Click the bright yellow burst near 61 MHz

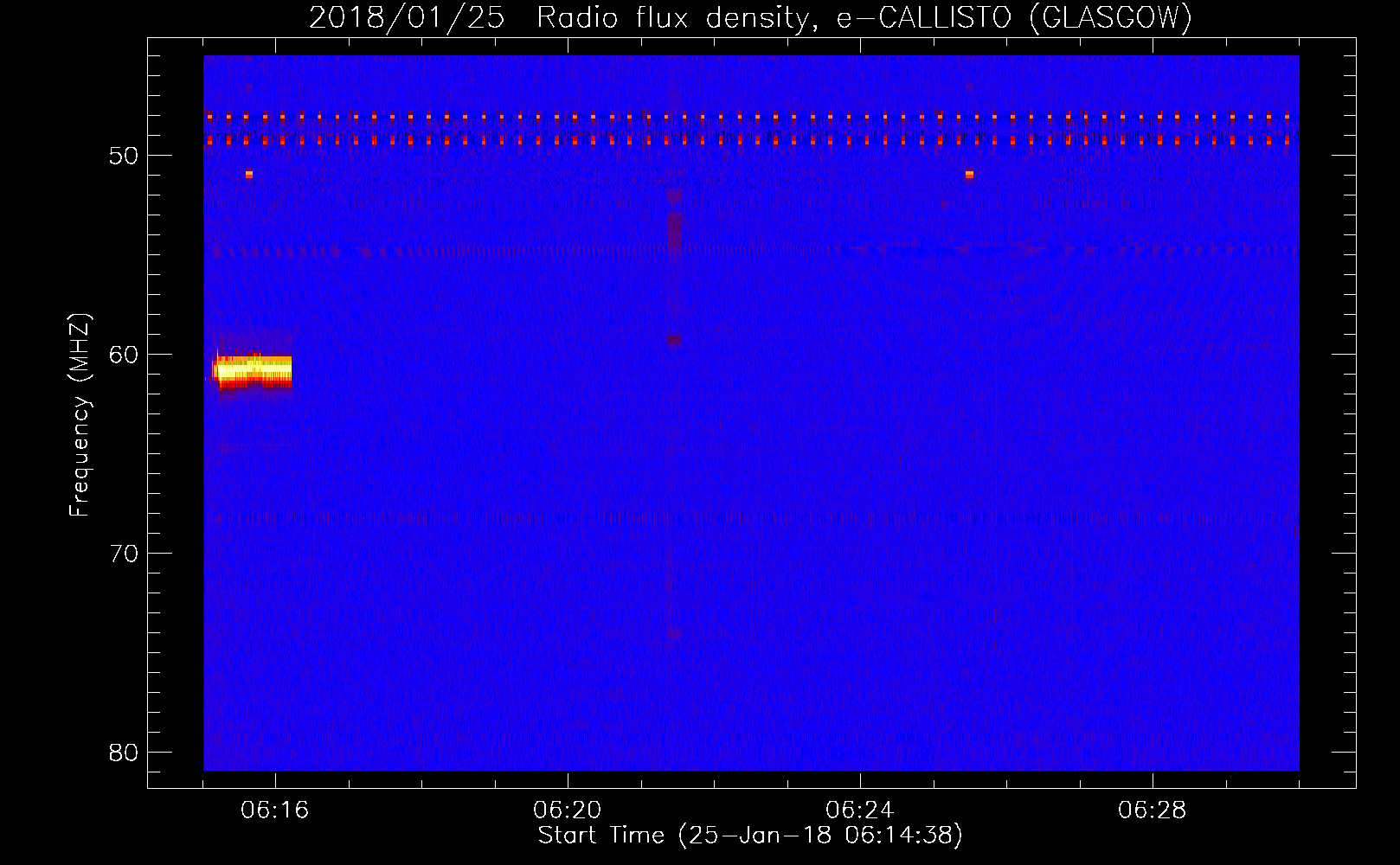click(253, 372)
